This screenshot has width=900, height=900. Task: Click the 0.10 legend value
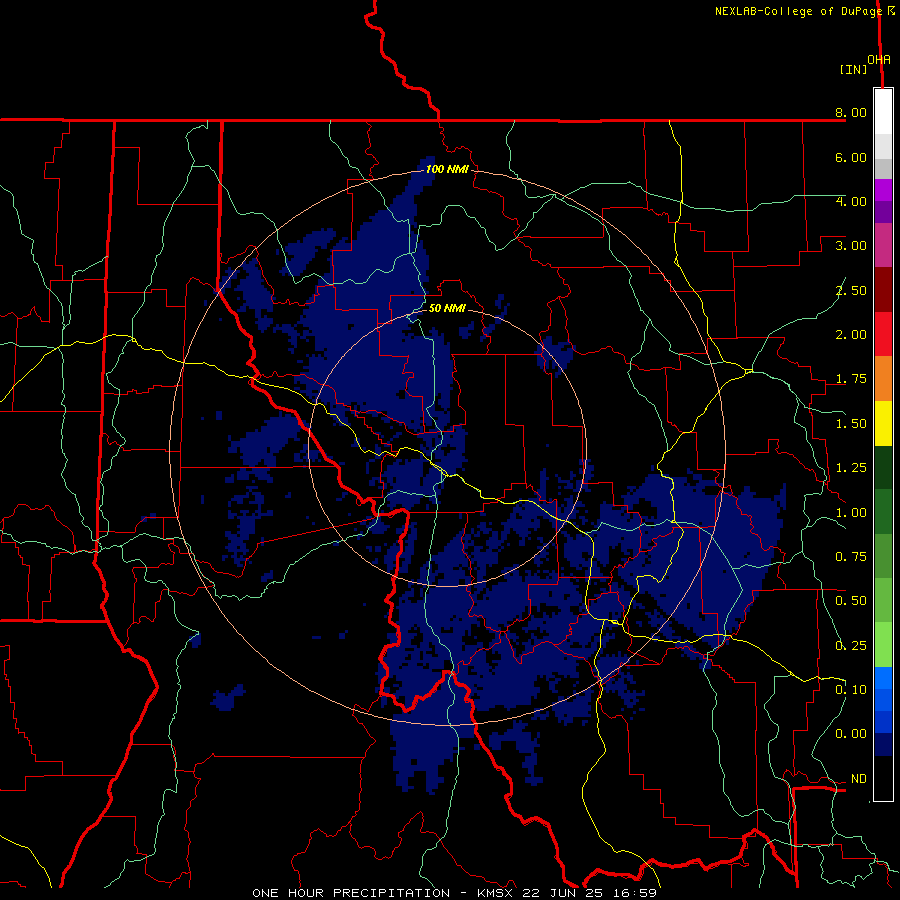click(x=851, y=690)
